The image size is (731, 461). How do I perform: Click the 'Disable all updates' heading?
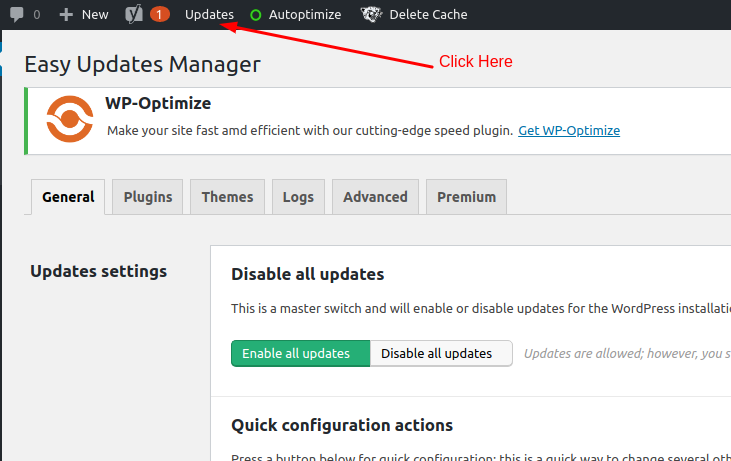pos(308,274)
